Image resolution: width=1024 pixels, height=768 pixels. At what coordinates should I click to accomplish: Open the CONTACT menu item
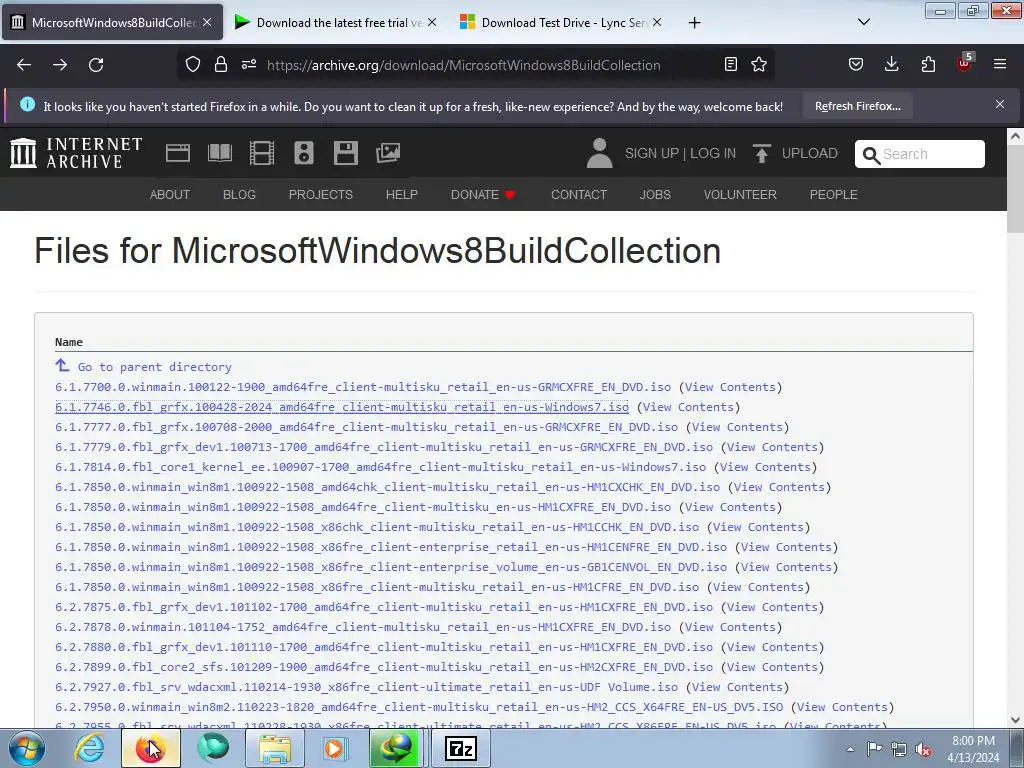tap(579, 195)
